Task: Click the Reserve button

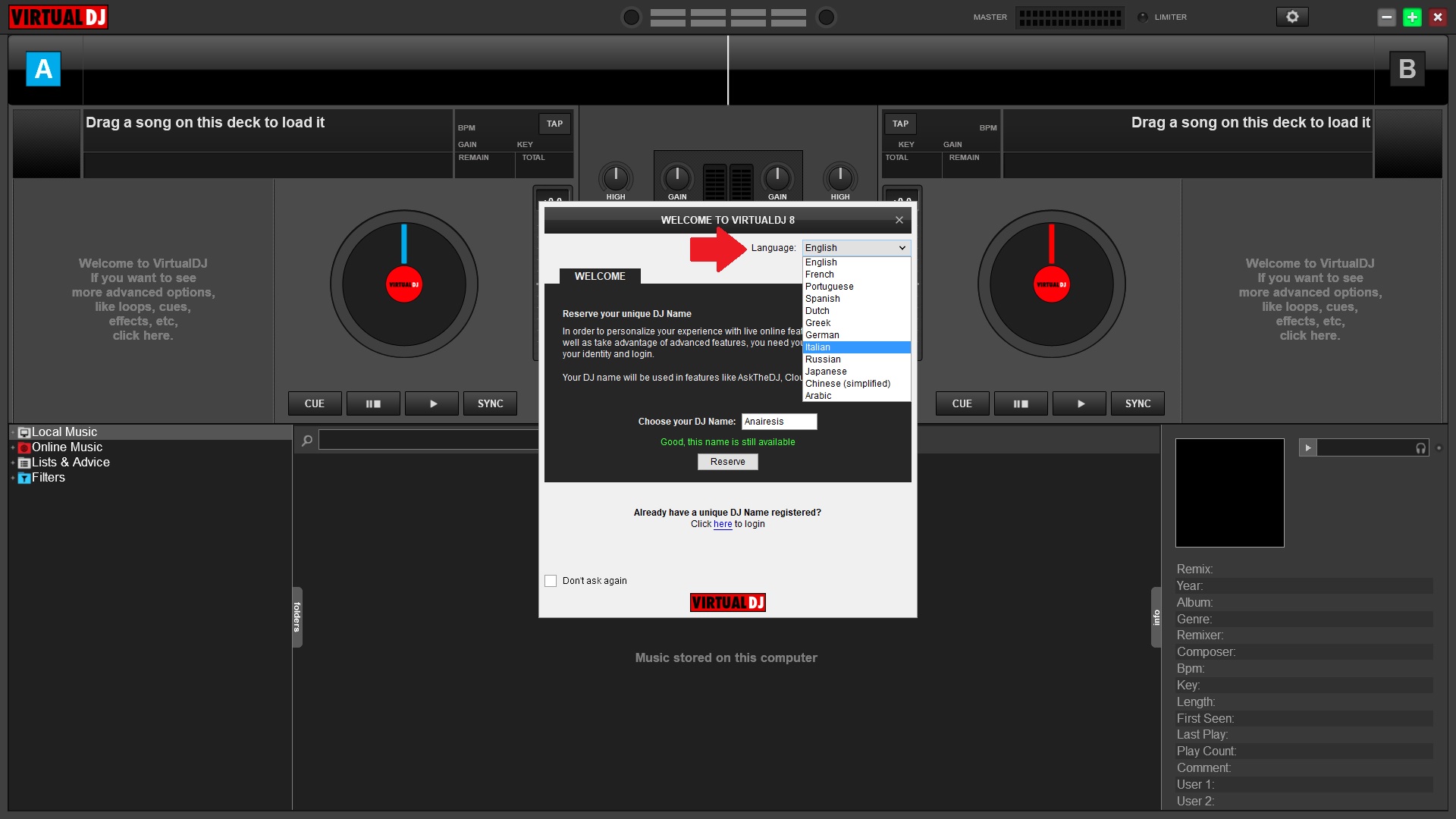Action: tap(727, 462)
